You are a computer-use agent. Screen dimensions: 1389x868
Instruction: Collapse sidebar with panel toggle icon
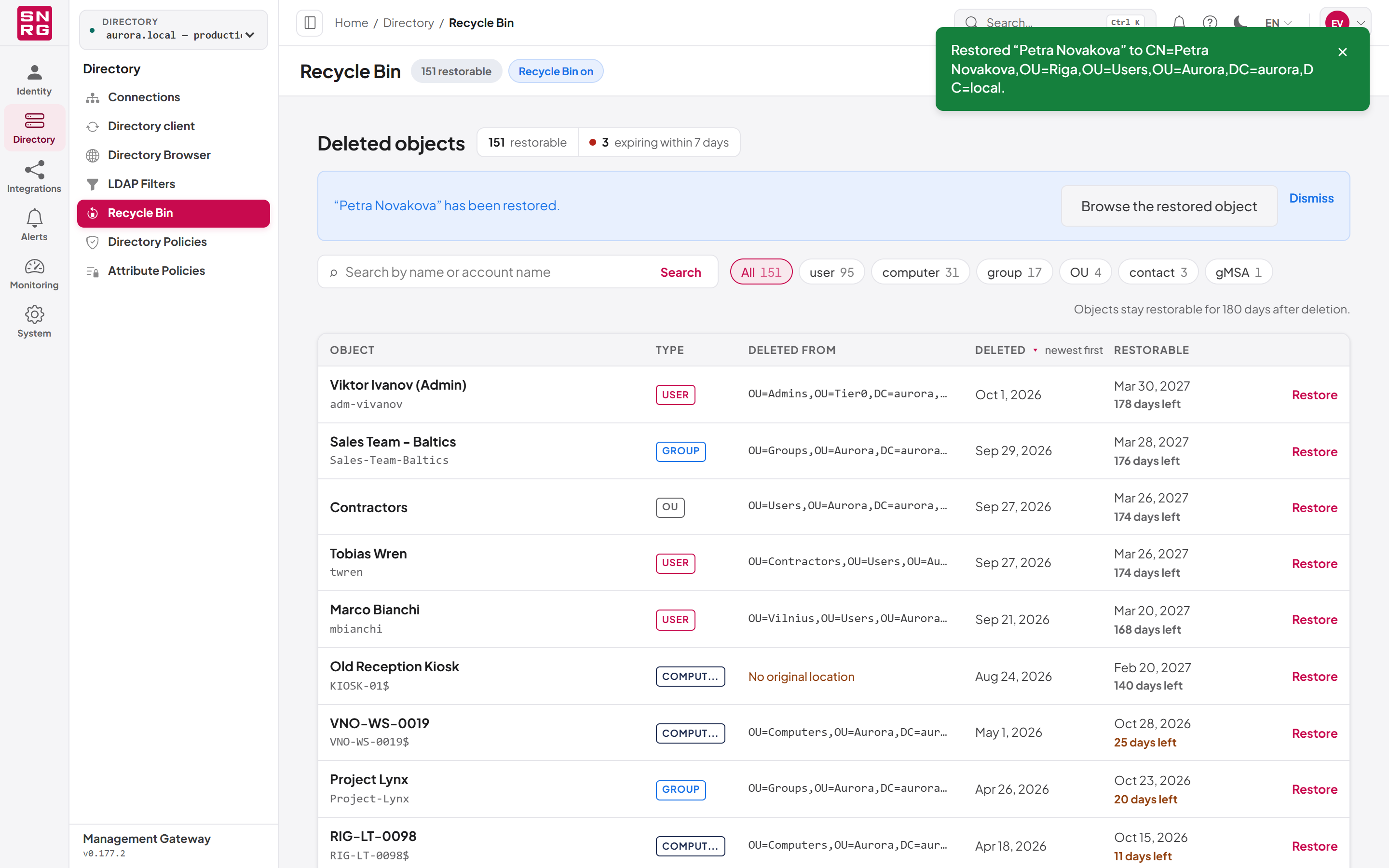tap(310, 23)
